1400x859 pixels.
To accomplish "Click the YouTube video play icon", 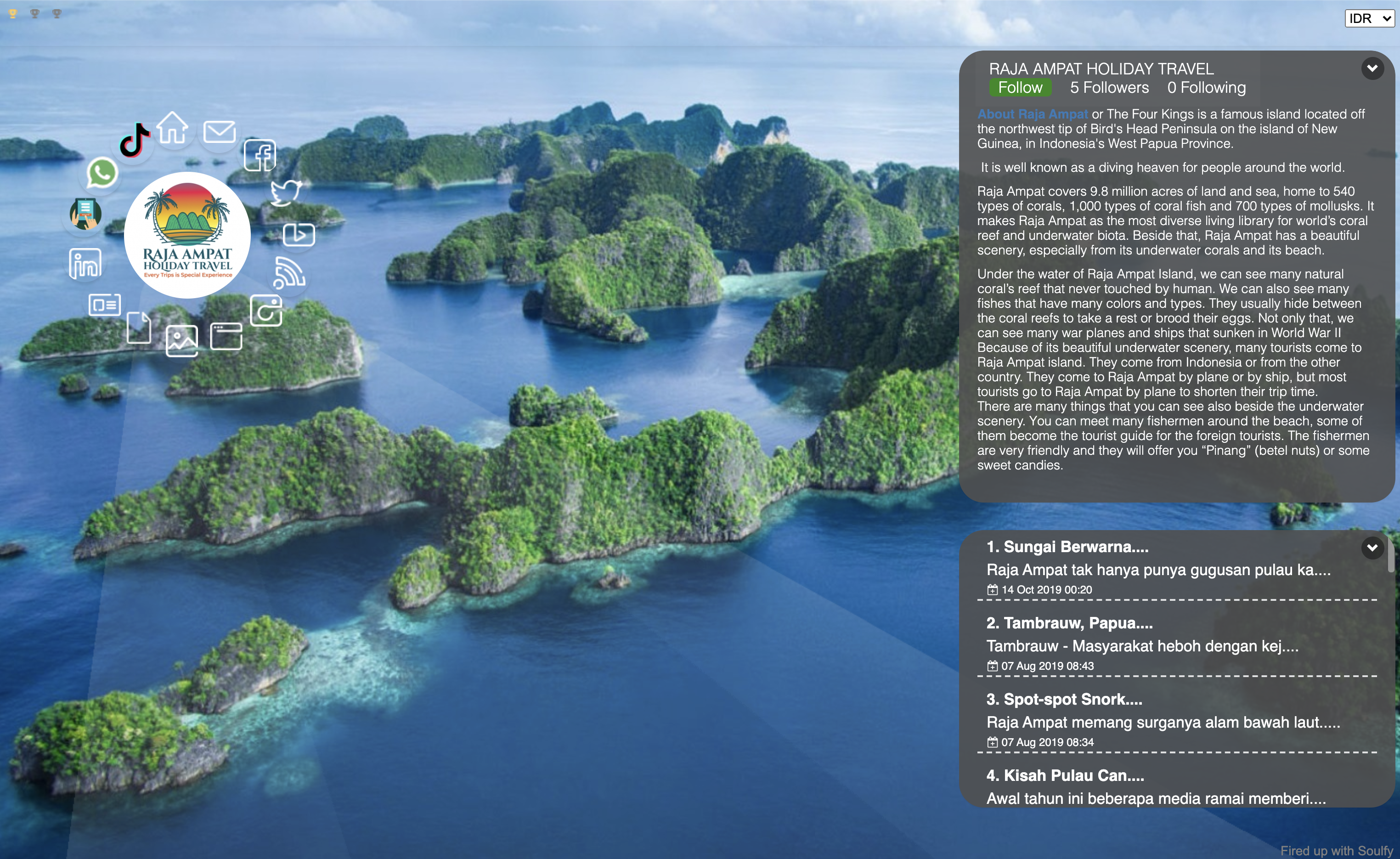I will coord(299,235).
